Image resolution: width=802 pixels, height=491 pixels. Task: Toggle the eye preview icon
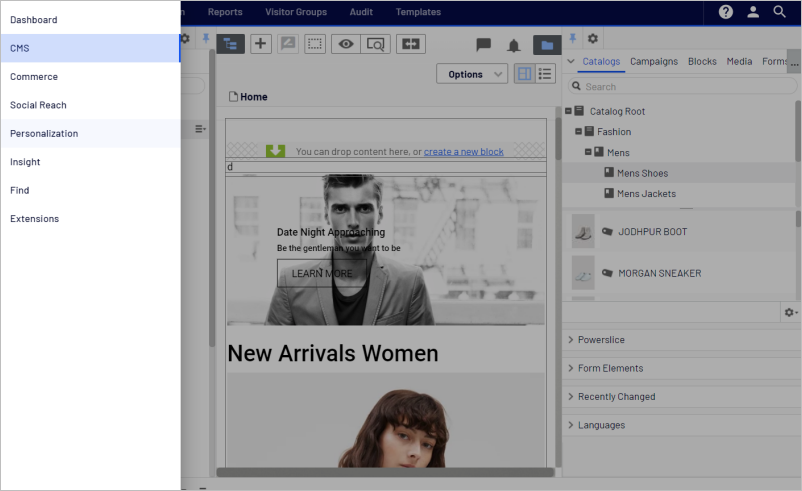point(345,44)
